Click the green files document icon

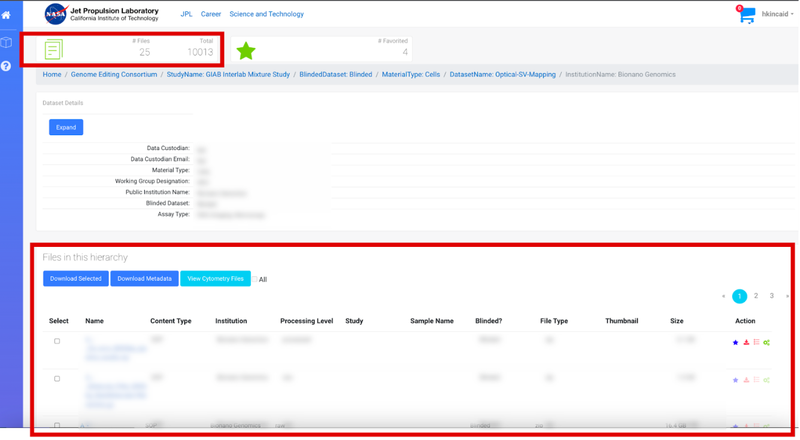pyautogui.click(x=53, y=49)
